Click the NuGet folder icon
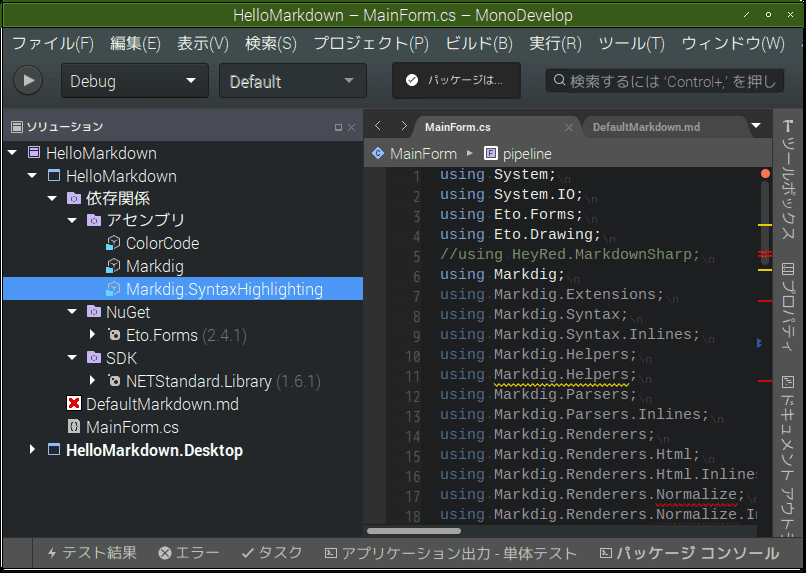 click(x=94, y=311)
